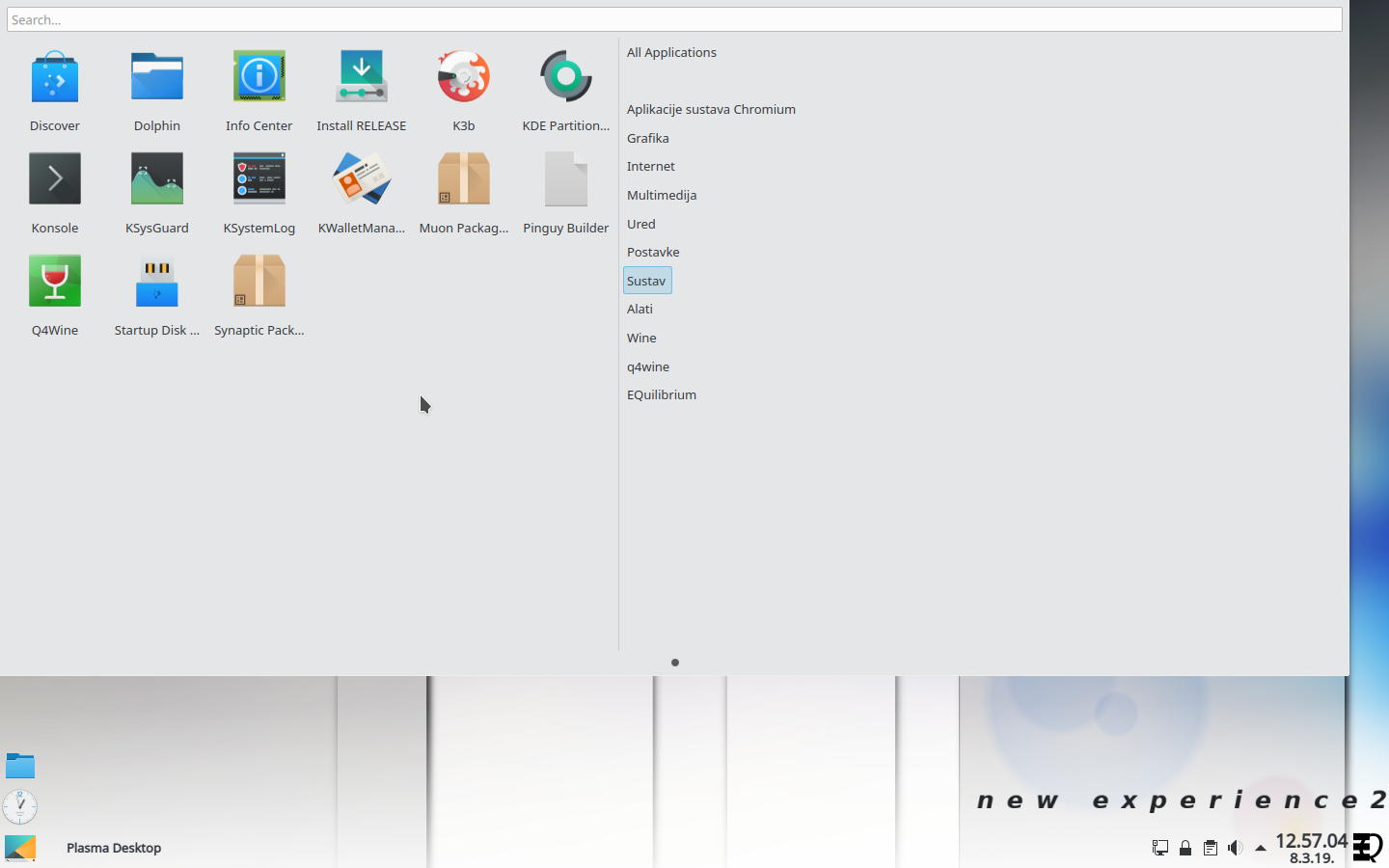Click the Search field at the top

pyautogui.click(x=674, y=19)
